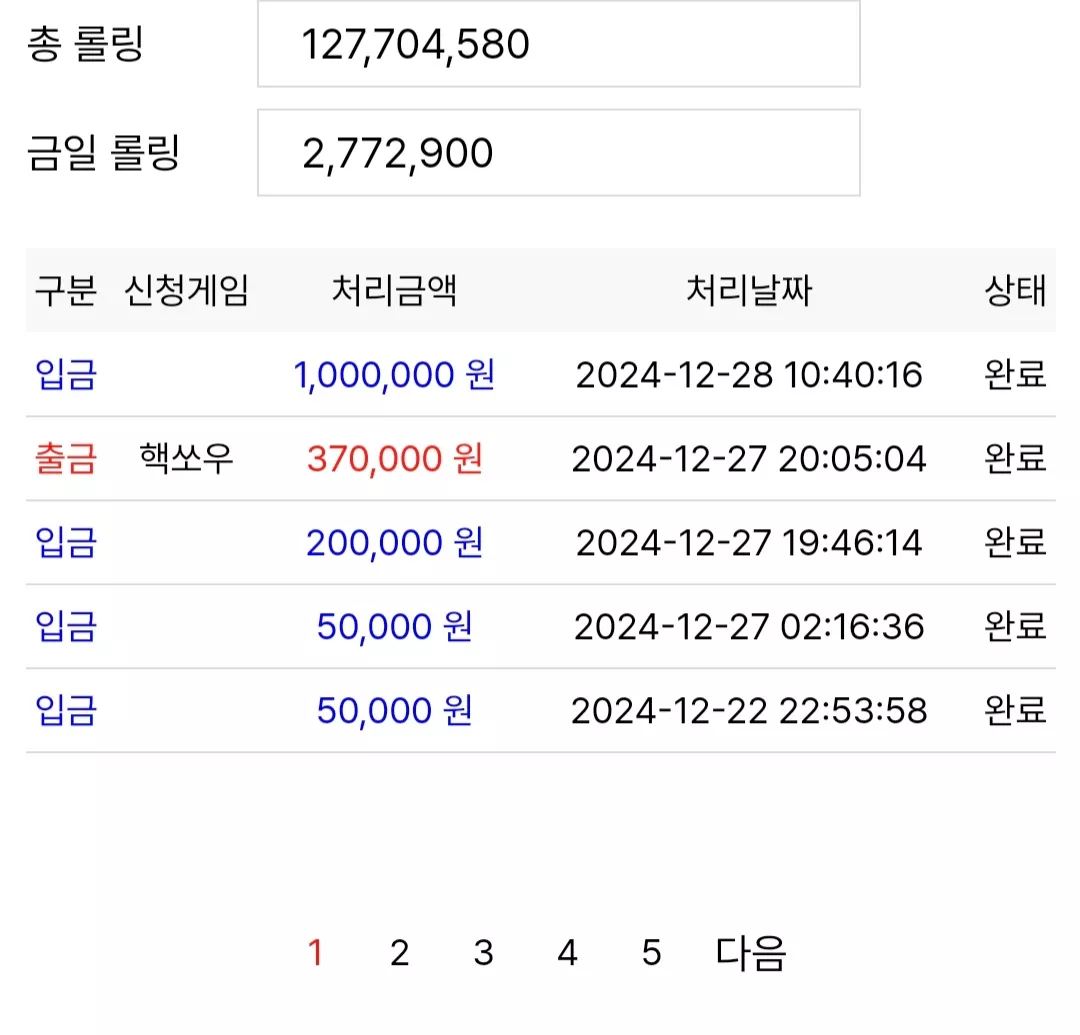The height and width of the screenshot is (1035, 1080).
Task: Click the 370,000 원 withdrawal amount
Action: click(x=395, y=459)
